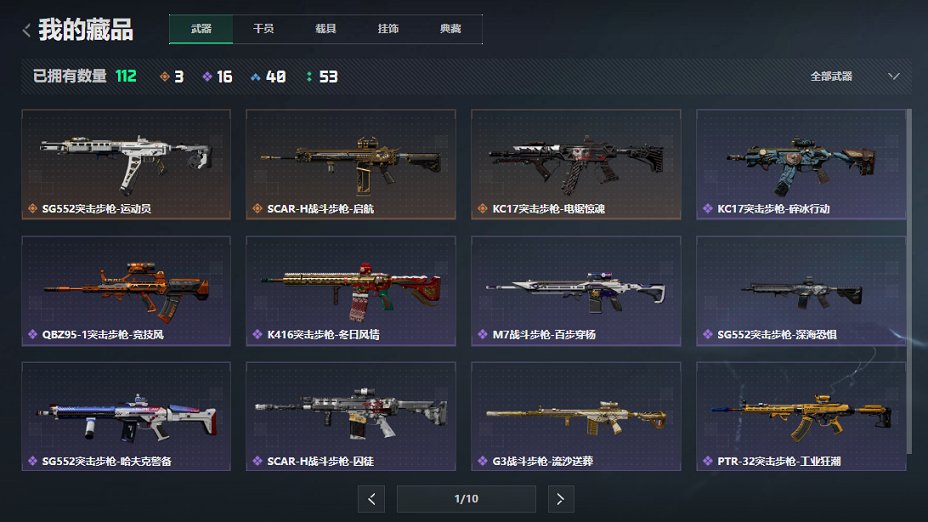
Task: Go back using the arrow beside 我的藏品
Action: coord(26,30)
